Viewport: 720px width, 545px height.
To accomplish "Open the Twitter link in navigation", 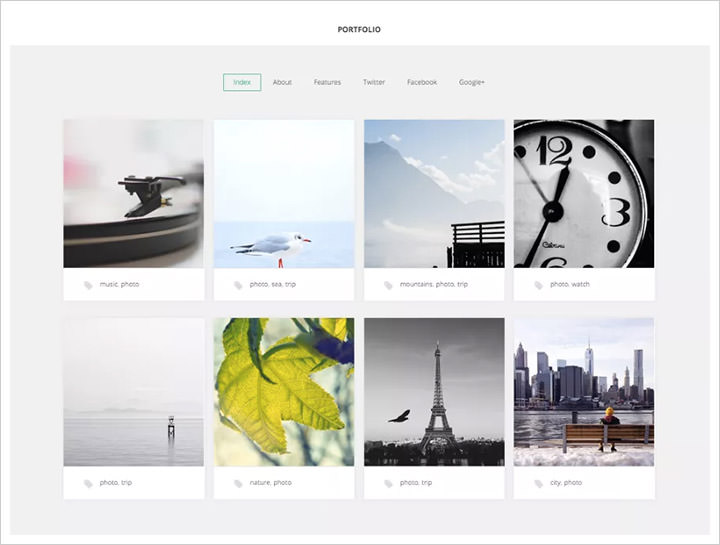I will coord(373,82).
